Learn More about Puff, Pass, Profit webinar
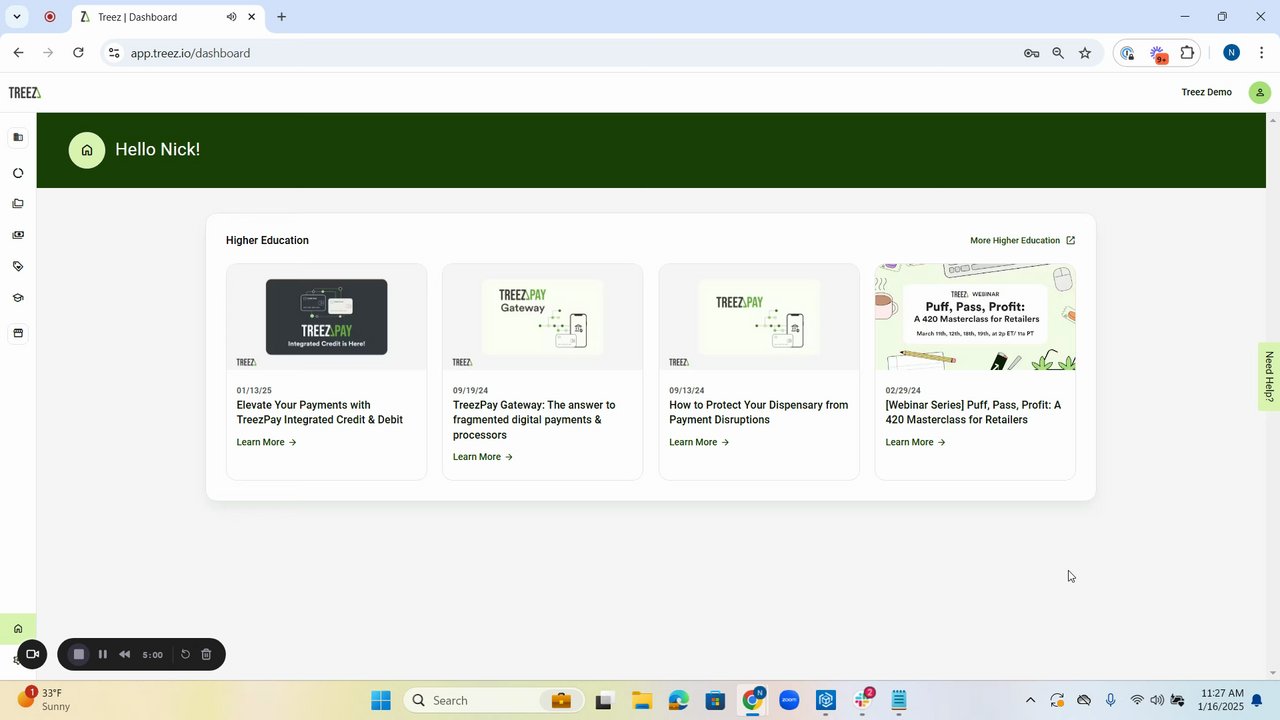1280x720 pixels. click(x=915, y=442)
